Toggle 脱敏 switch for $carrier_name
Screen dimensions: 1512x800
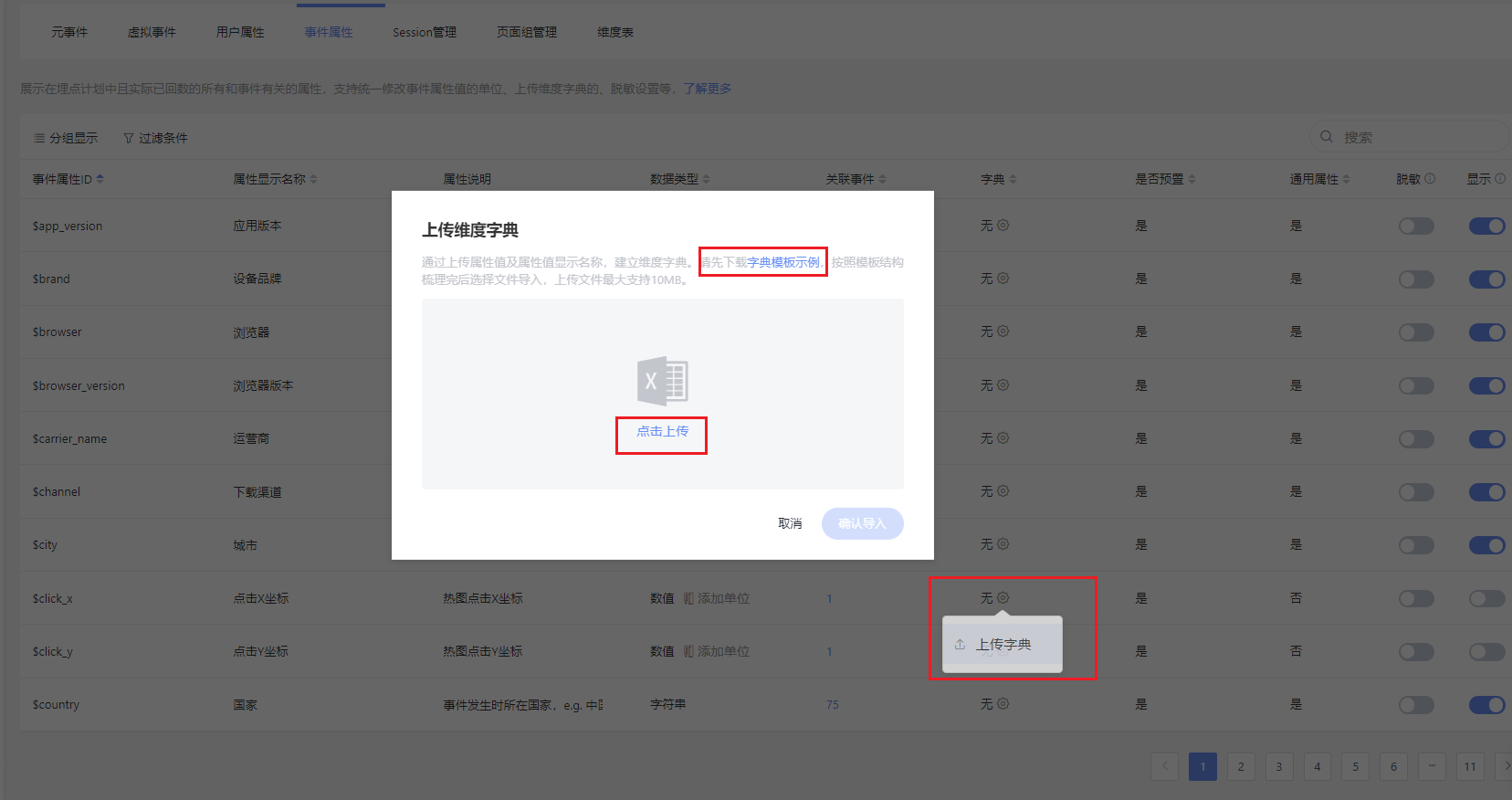(1416, 438)
